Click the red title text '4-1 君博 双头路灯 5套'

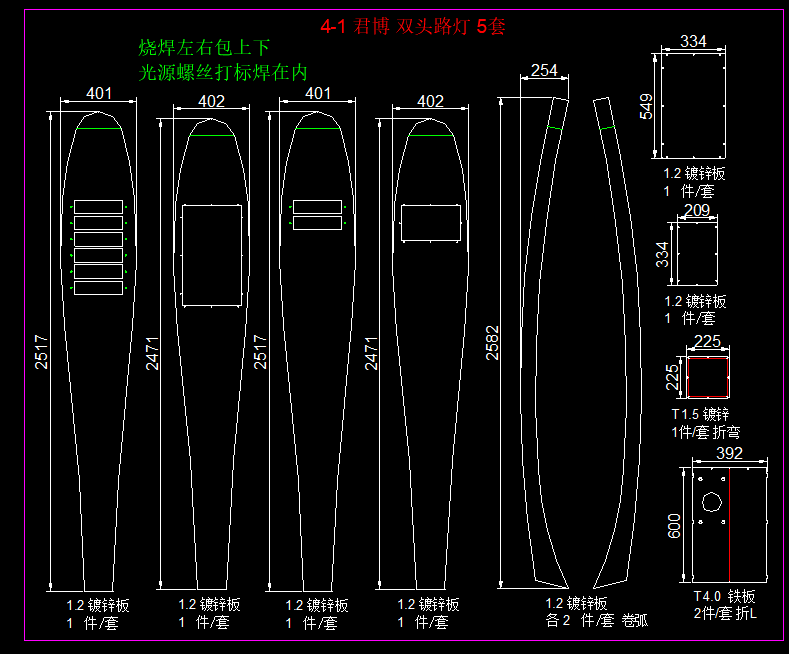(x=412, y=27)
